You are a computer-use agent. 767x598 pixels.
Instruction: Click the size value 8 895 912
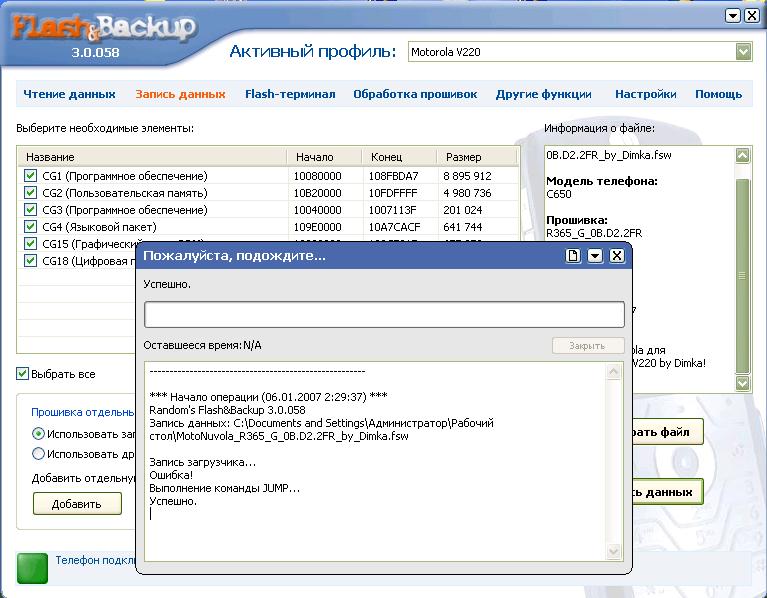click(467, 176)
